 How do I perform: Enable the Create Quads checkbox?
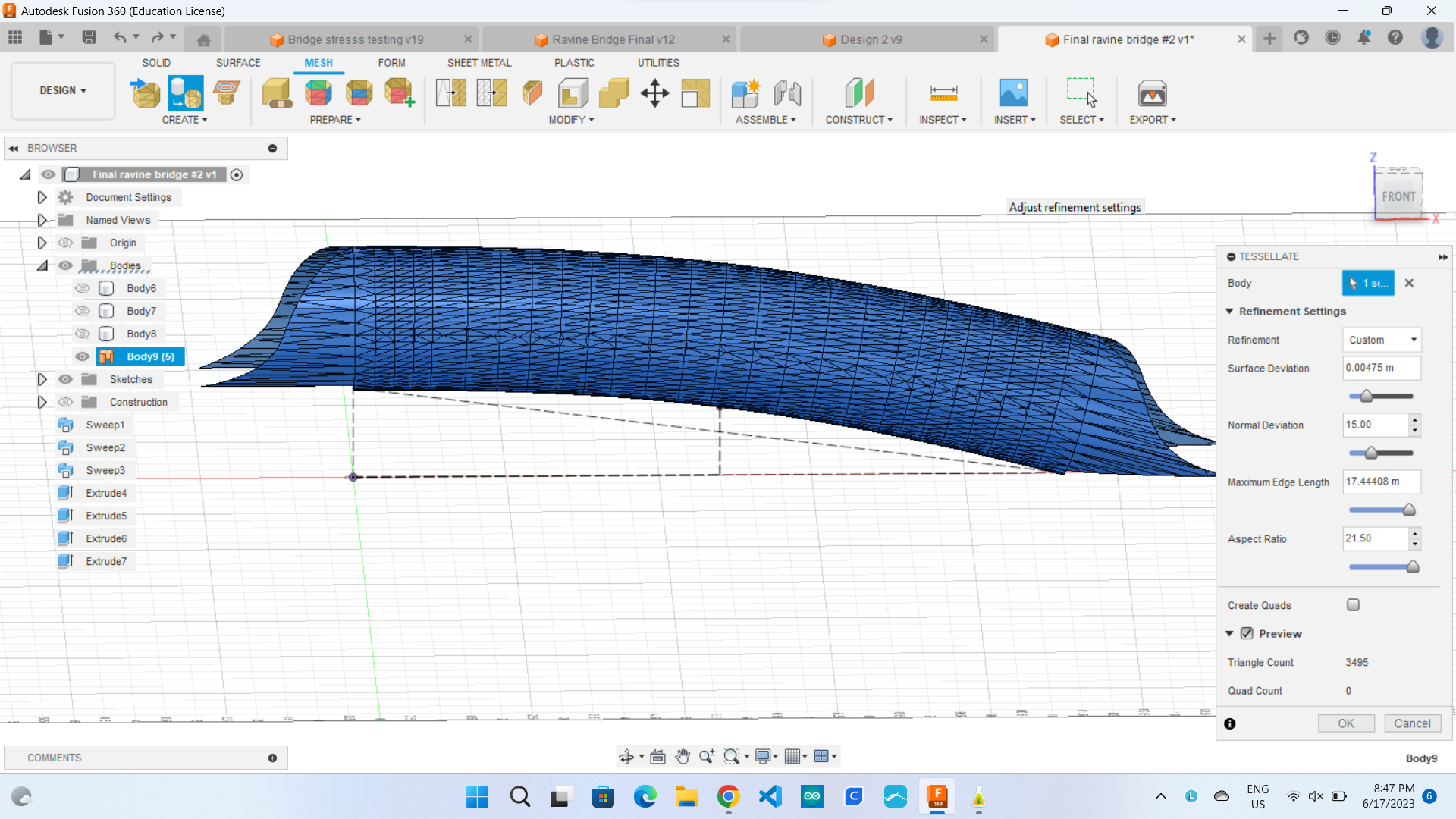(x=1353, y=605)
